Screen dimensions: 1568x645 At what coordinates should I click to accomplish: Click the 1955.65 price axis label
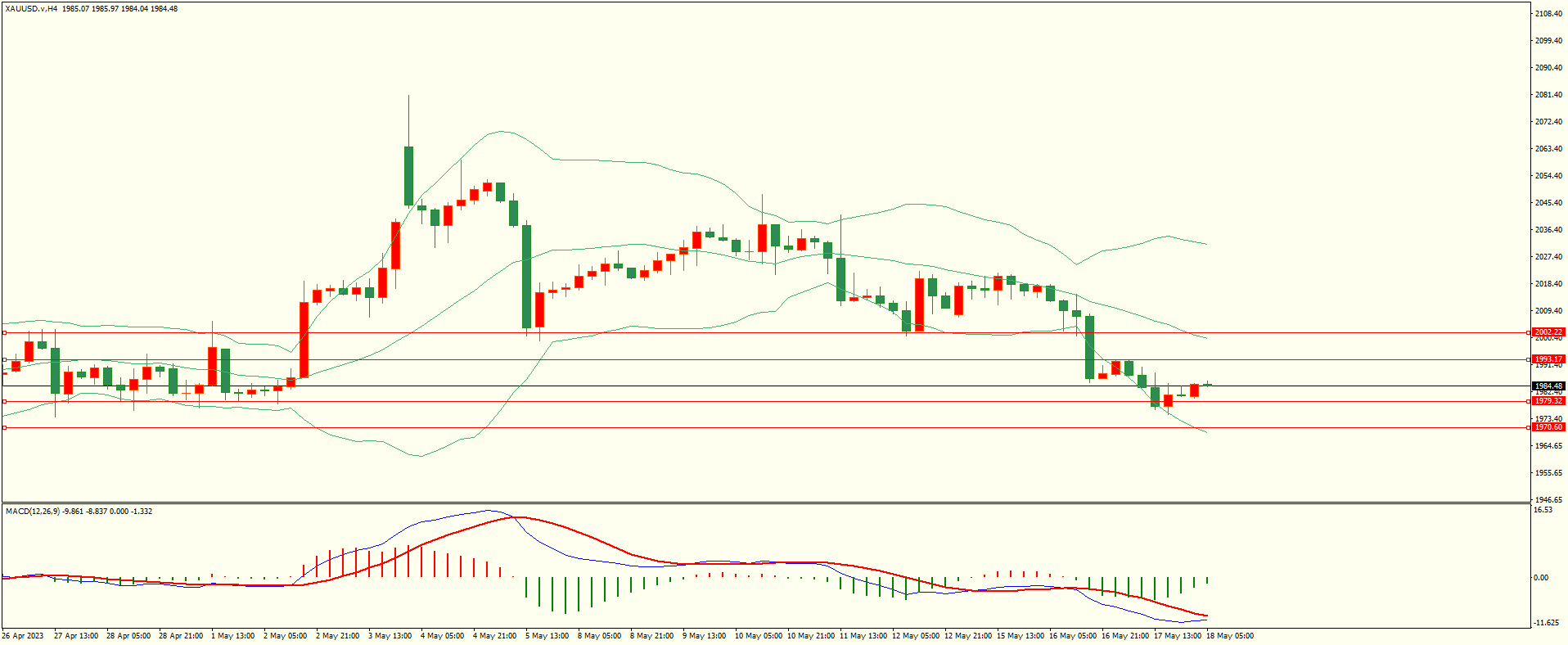tap(1548, 473)
